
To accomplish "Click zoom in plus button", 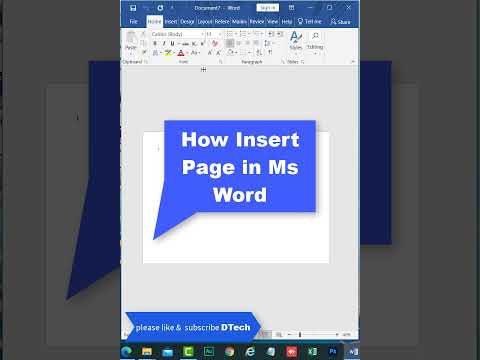I will tap(337, 334).
